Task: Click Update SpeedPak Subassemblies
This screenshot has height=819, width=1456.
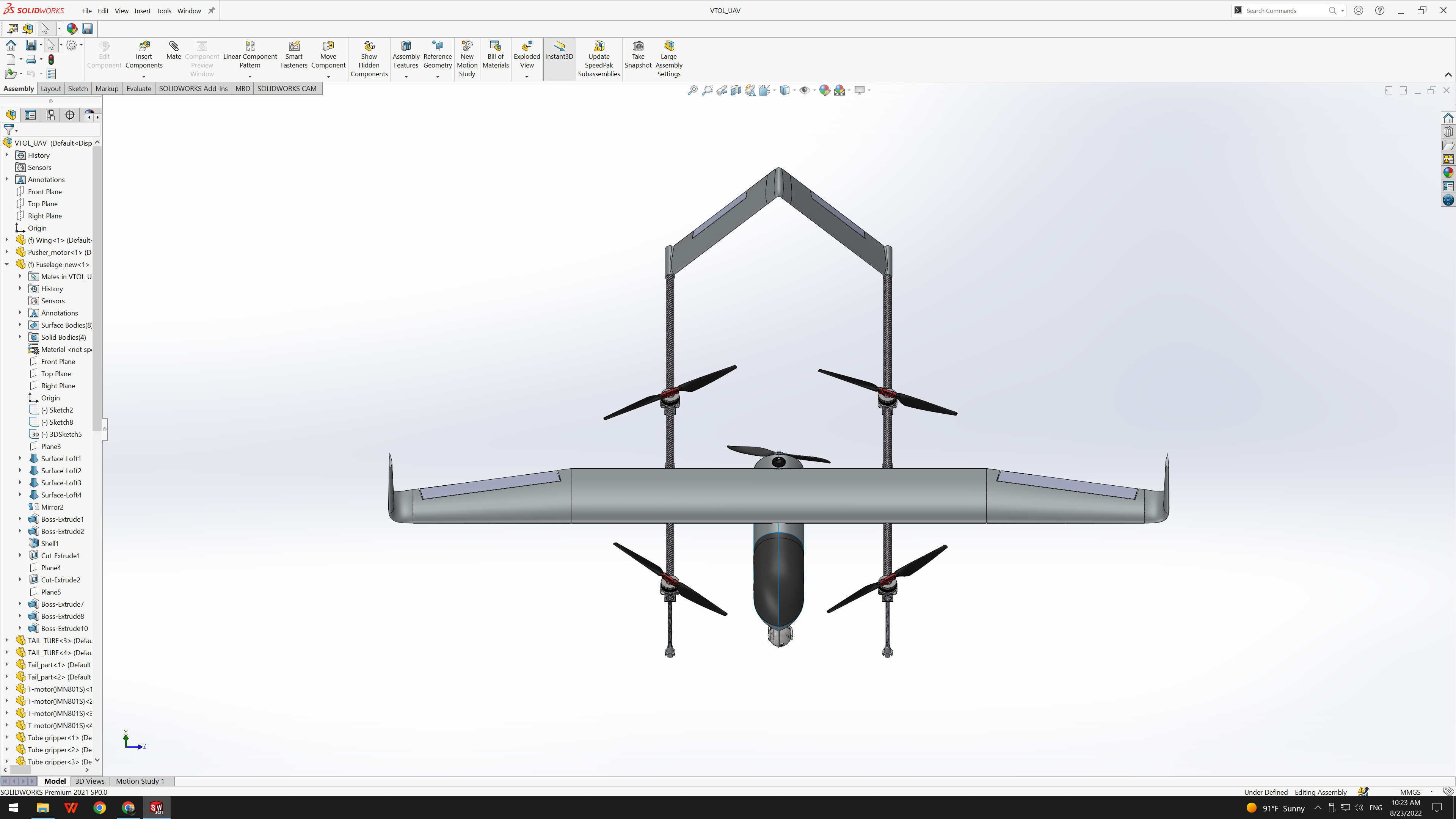Action: click(599, 59)
